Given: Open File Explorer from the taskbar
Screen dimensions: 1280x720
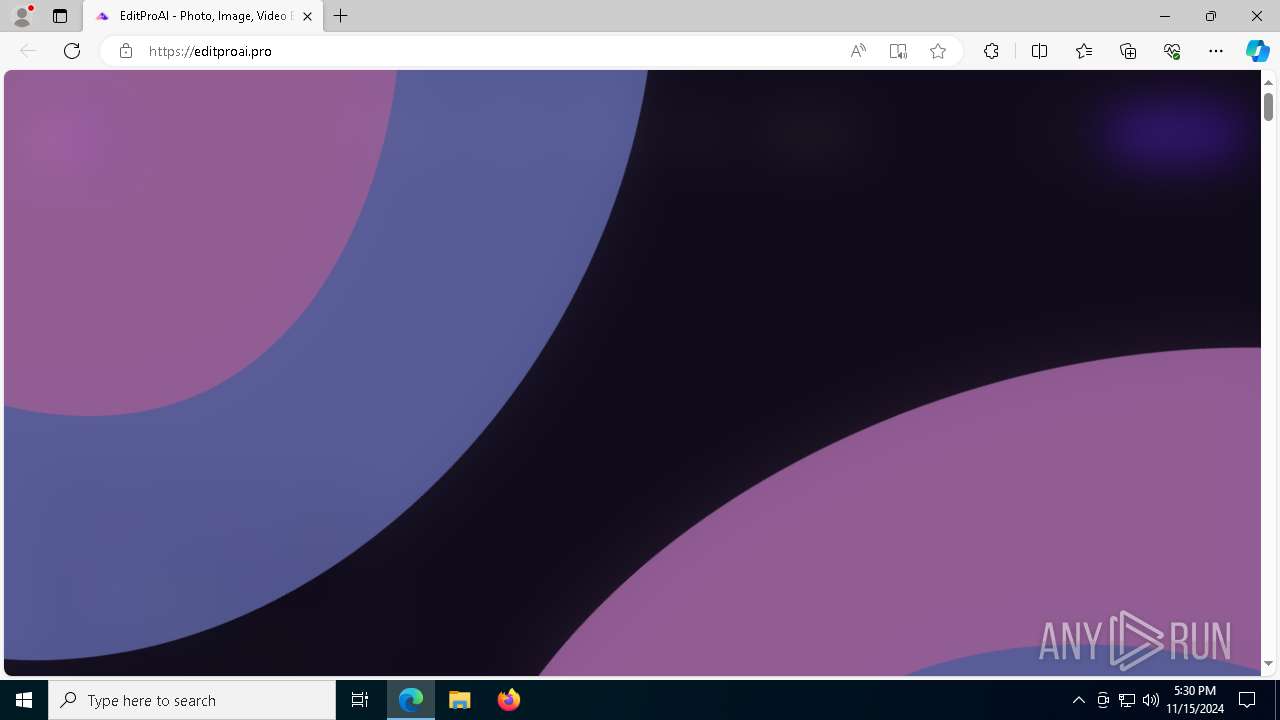Looking at the screenshot, I should [459, 700].
